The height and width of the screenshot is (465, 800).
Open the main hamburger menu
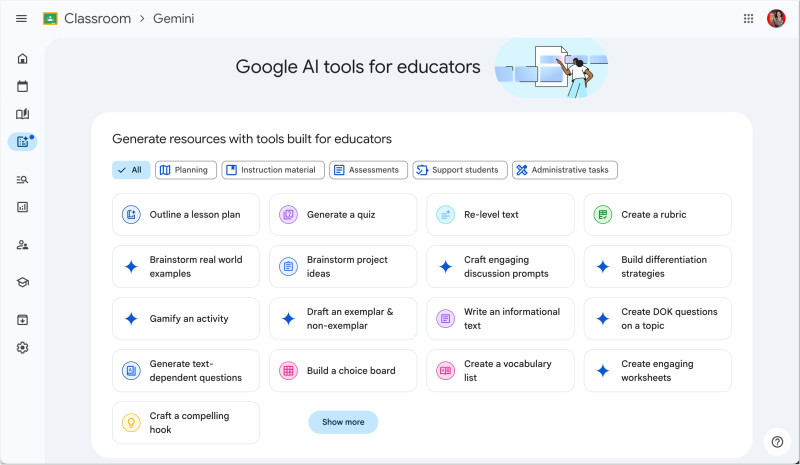tap(21, 19)
